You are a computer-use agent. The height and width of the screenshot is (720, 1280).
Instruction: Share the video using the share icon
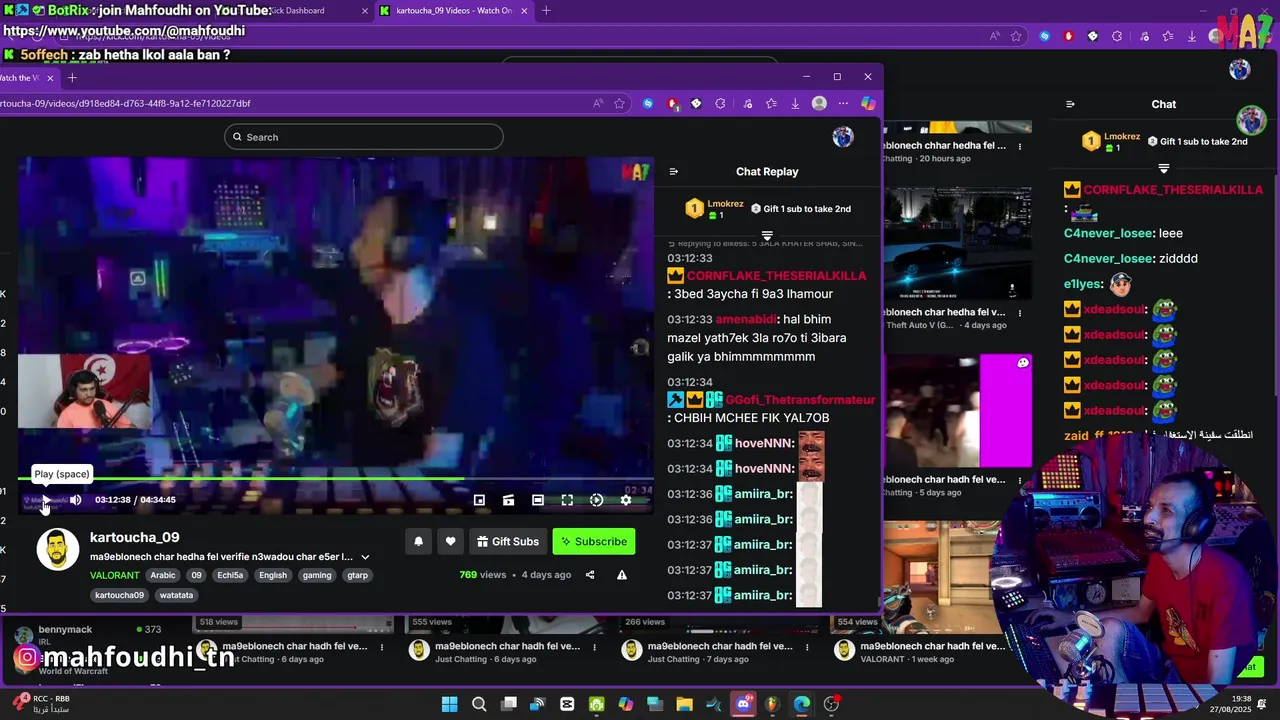(x=590, y=575)
